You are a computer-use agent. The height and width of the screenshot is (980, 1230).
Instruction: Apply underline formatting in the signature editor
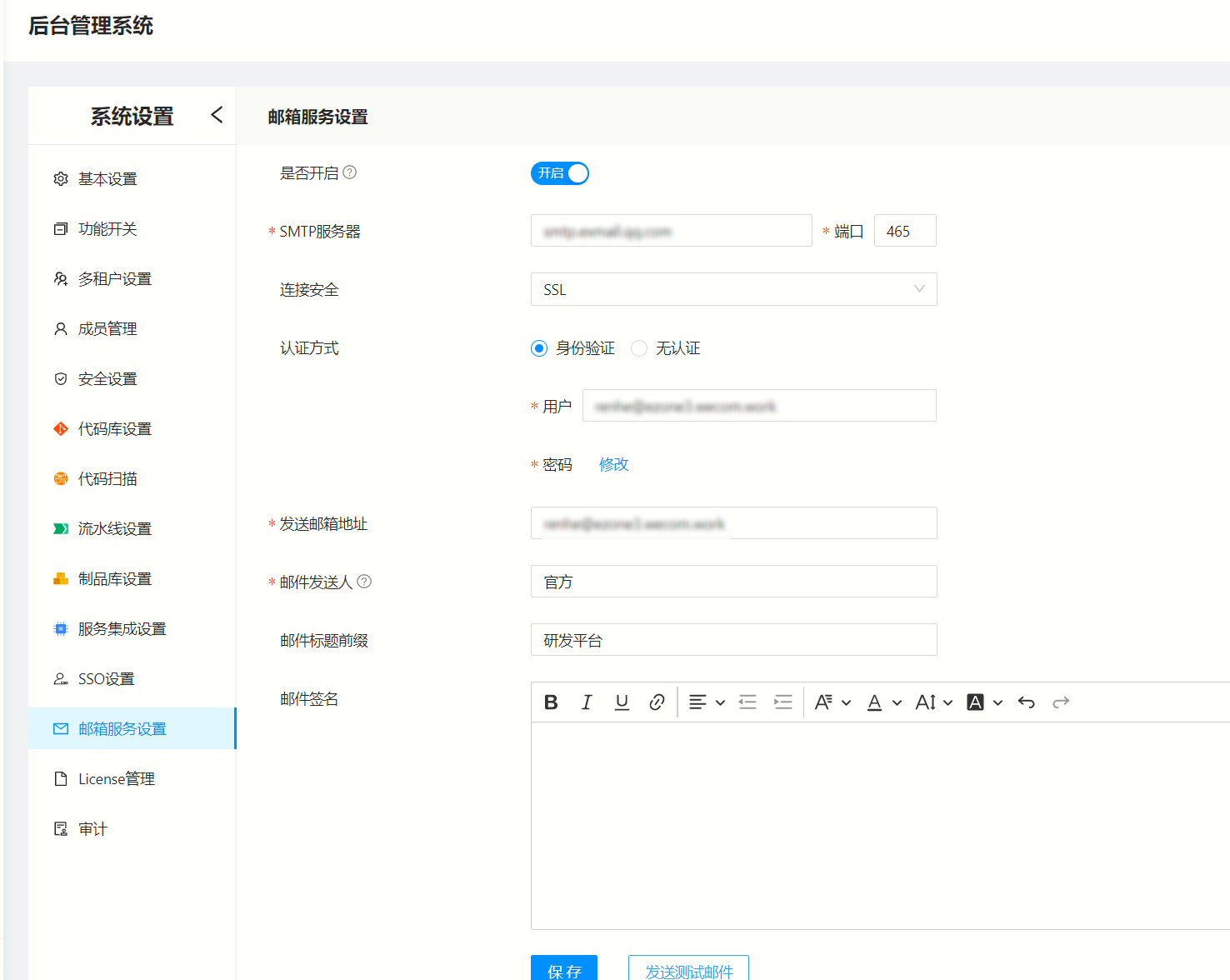click(x=622, y=702)
